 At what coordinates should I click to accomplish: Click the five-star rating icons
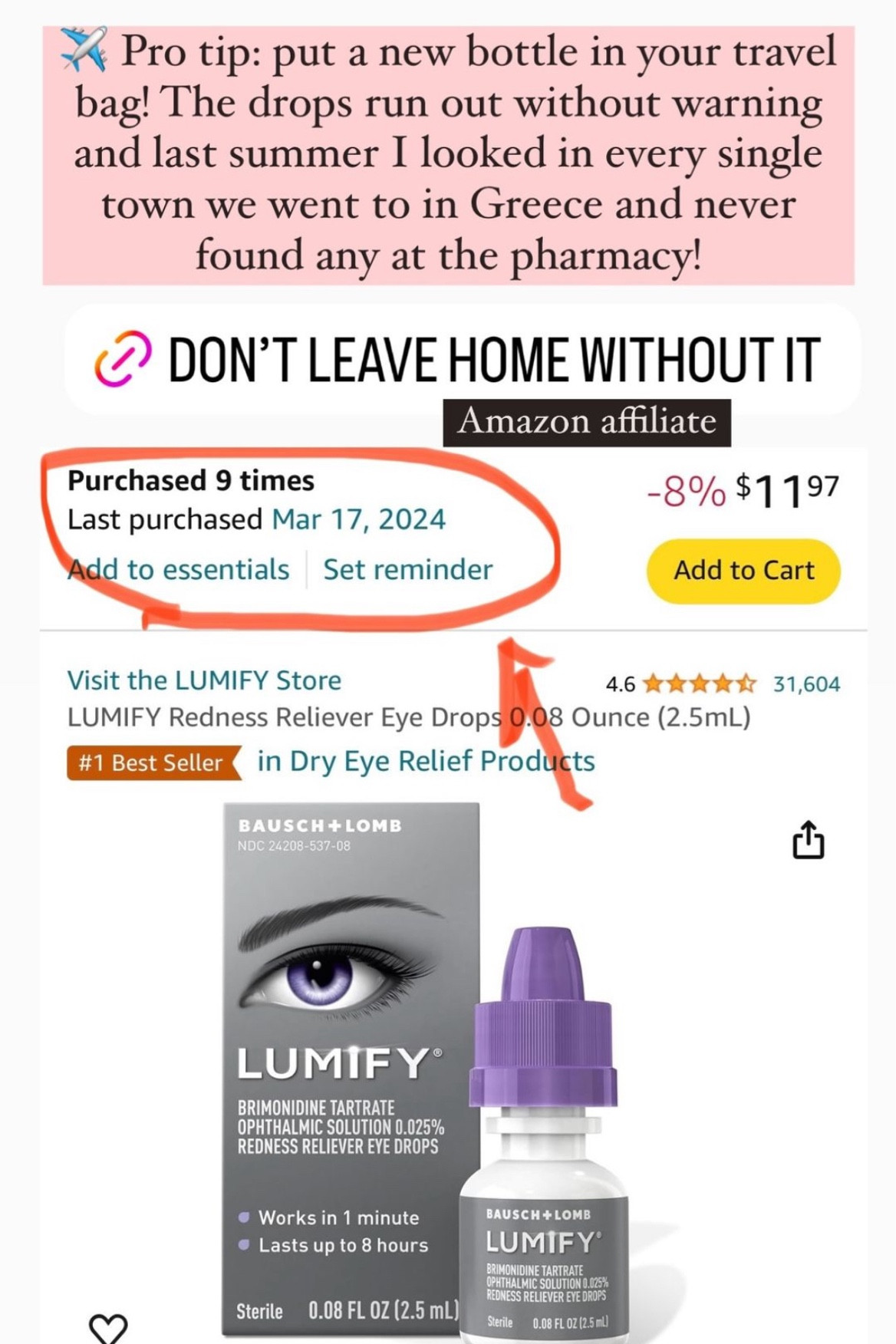700,683
